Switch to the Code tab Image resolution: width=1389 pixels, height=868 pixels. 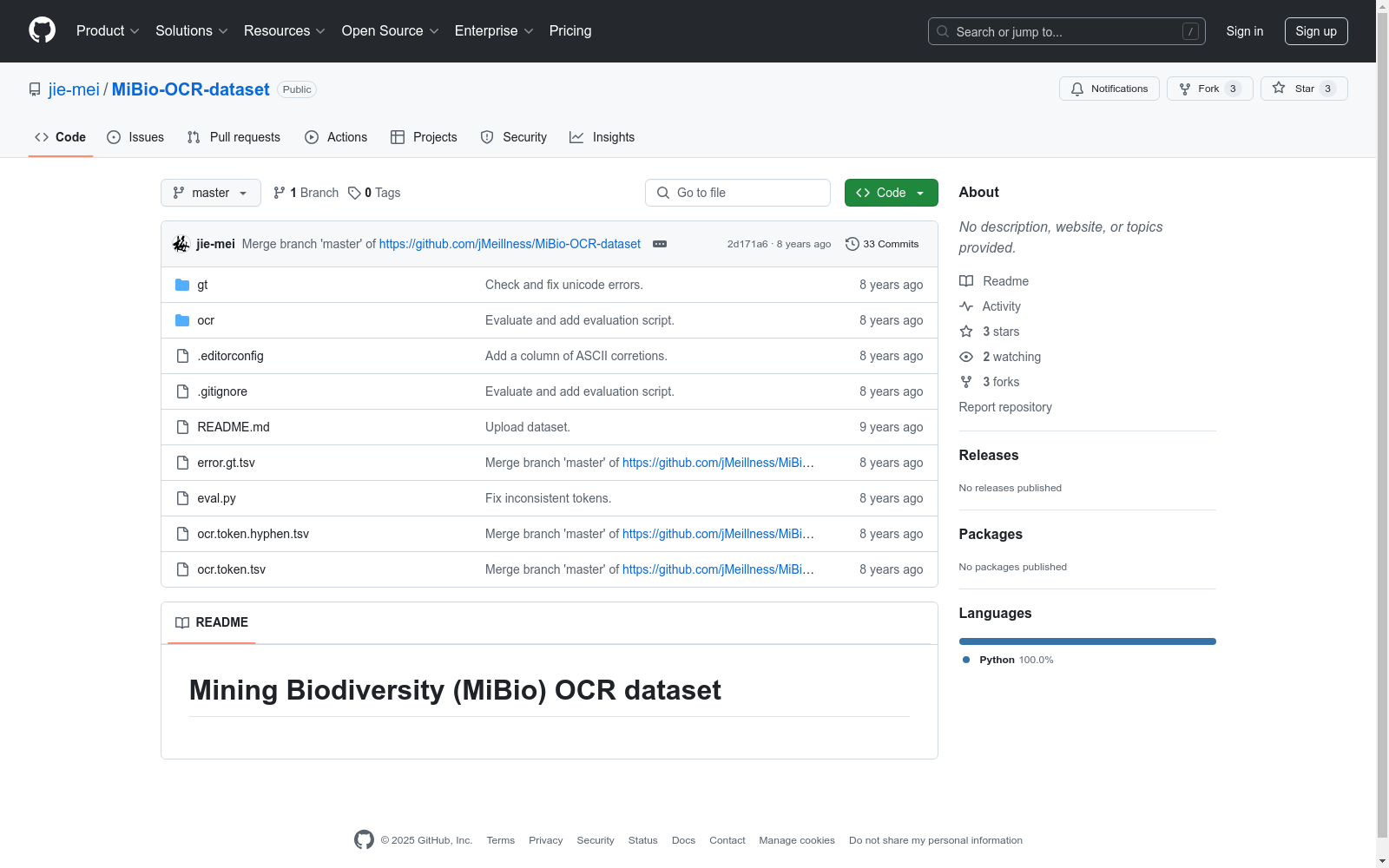click(x=61, y=137)
